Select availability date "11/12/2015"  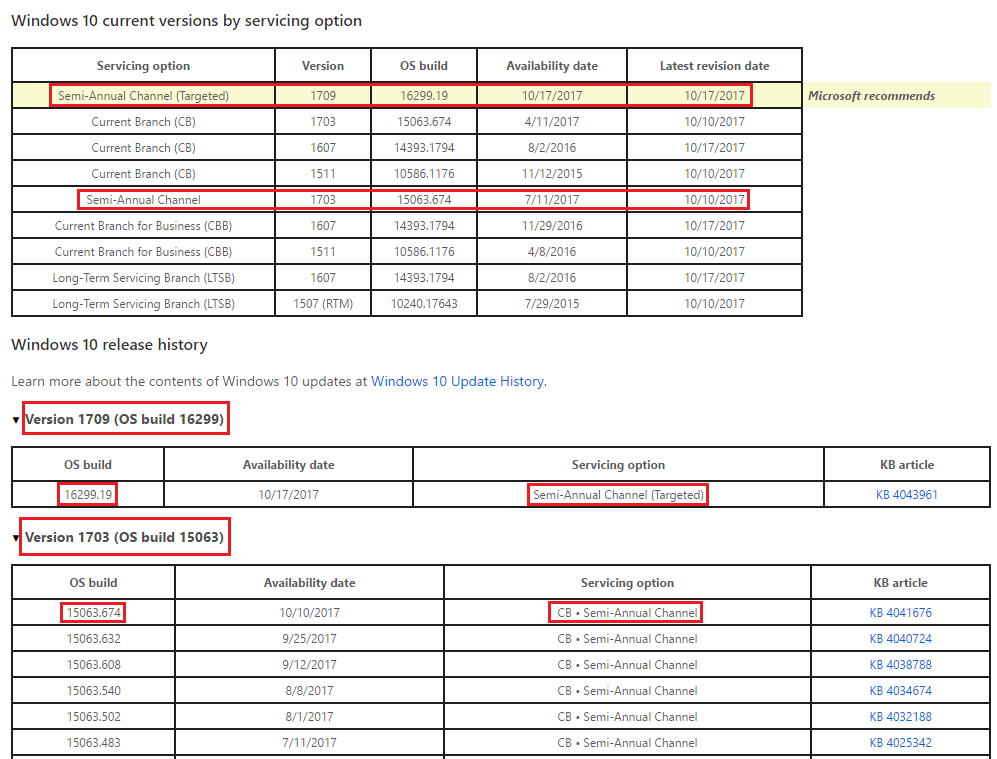click(x=552, y=174)
